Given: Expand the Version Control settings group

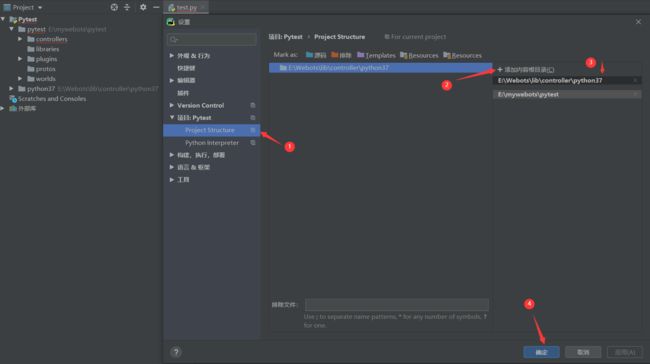Looking at the screenshot, I should coord(172,105).
